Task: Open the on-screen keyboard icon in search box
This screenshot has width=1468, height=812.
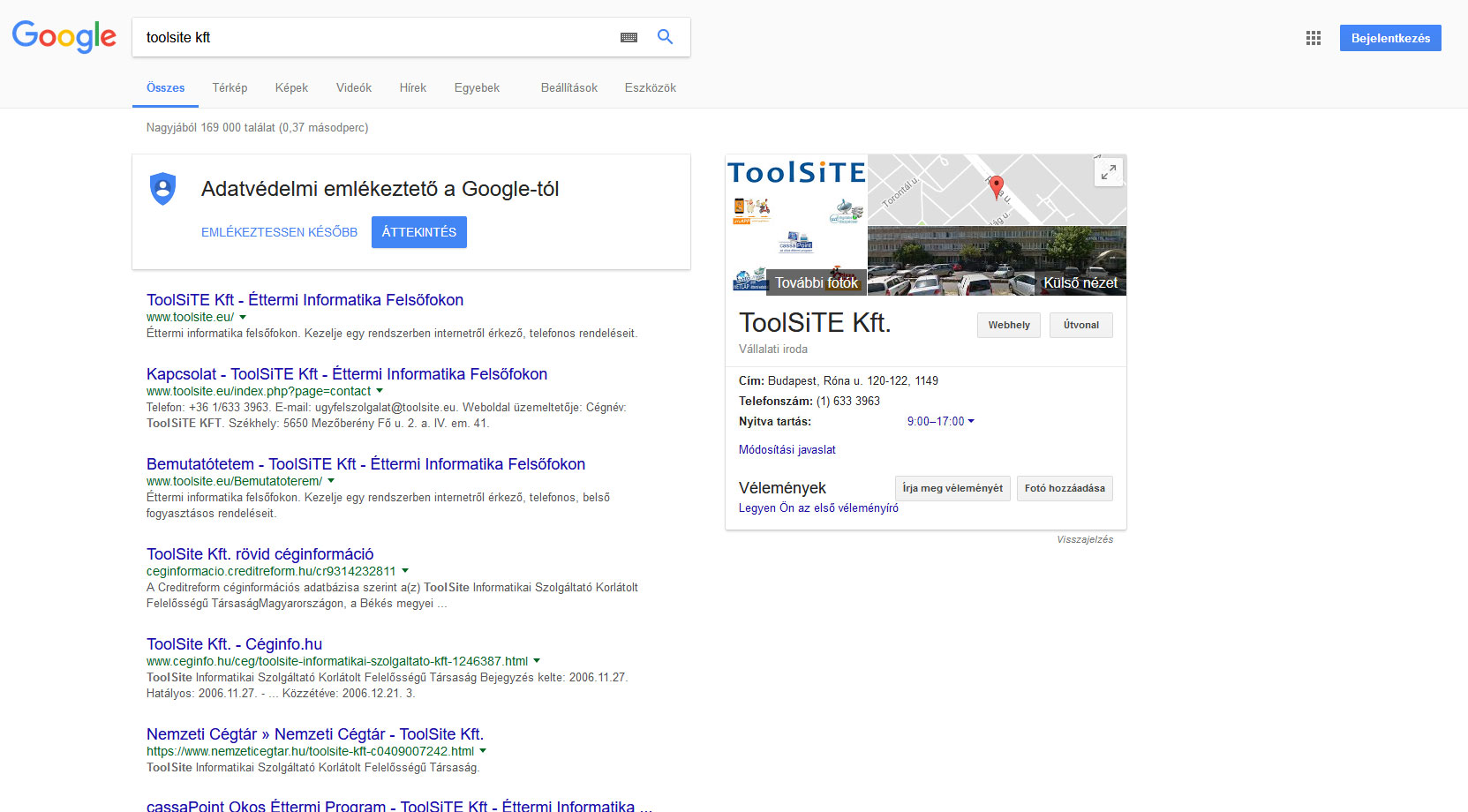Action: point(629,38)
